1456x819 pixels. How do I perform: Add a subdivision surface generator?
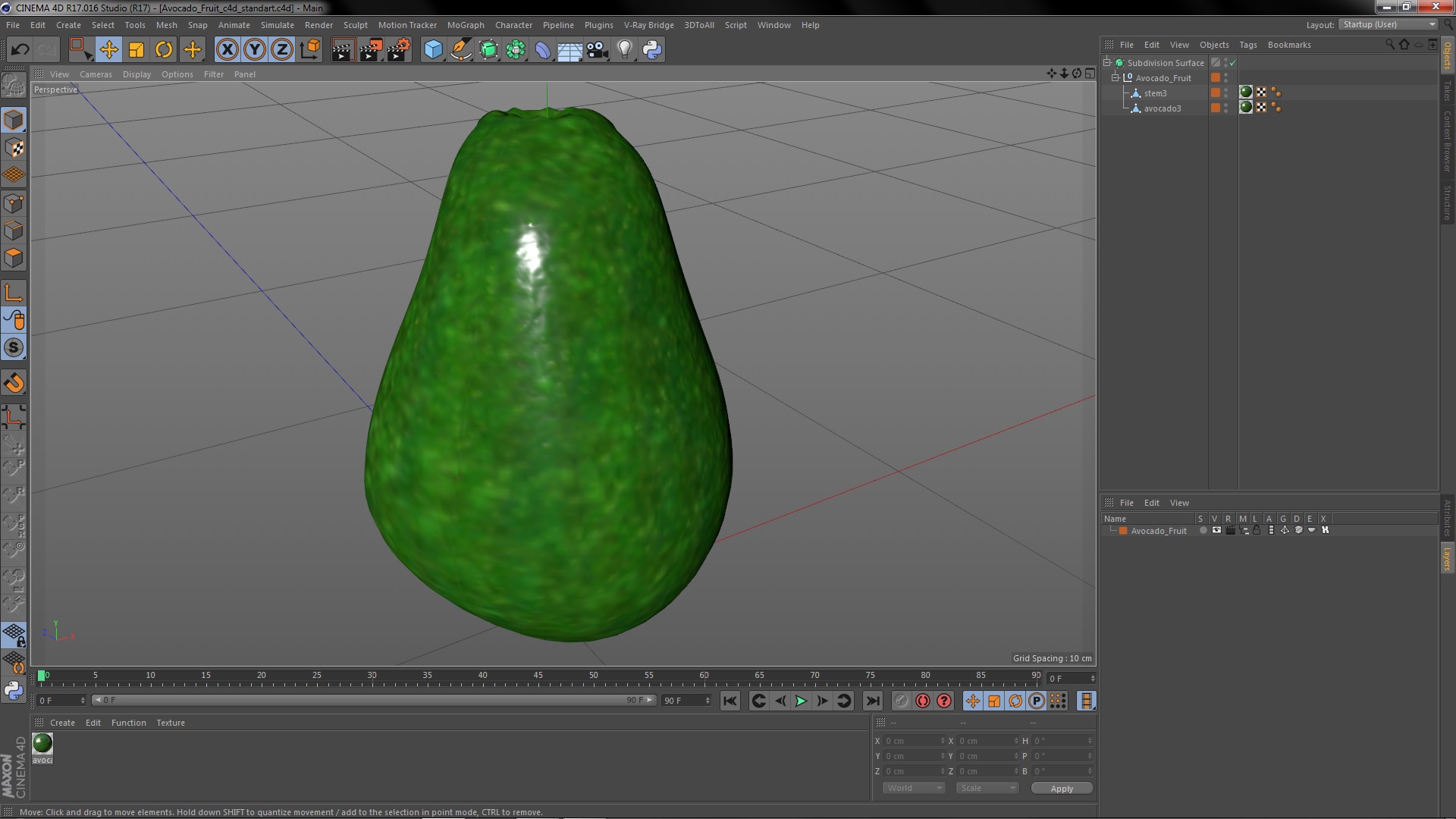coord(488,50)
